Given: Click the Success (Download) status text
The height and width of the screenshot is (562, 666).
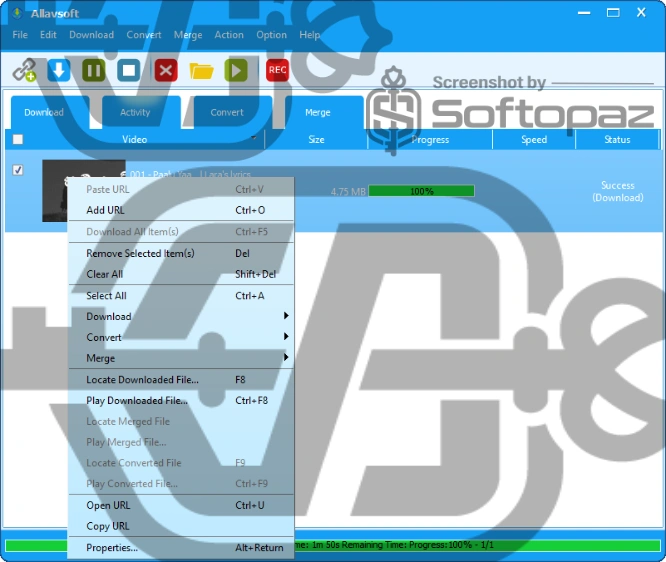Looking at the screenshot, I should point(618,191).
